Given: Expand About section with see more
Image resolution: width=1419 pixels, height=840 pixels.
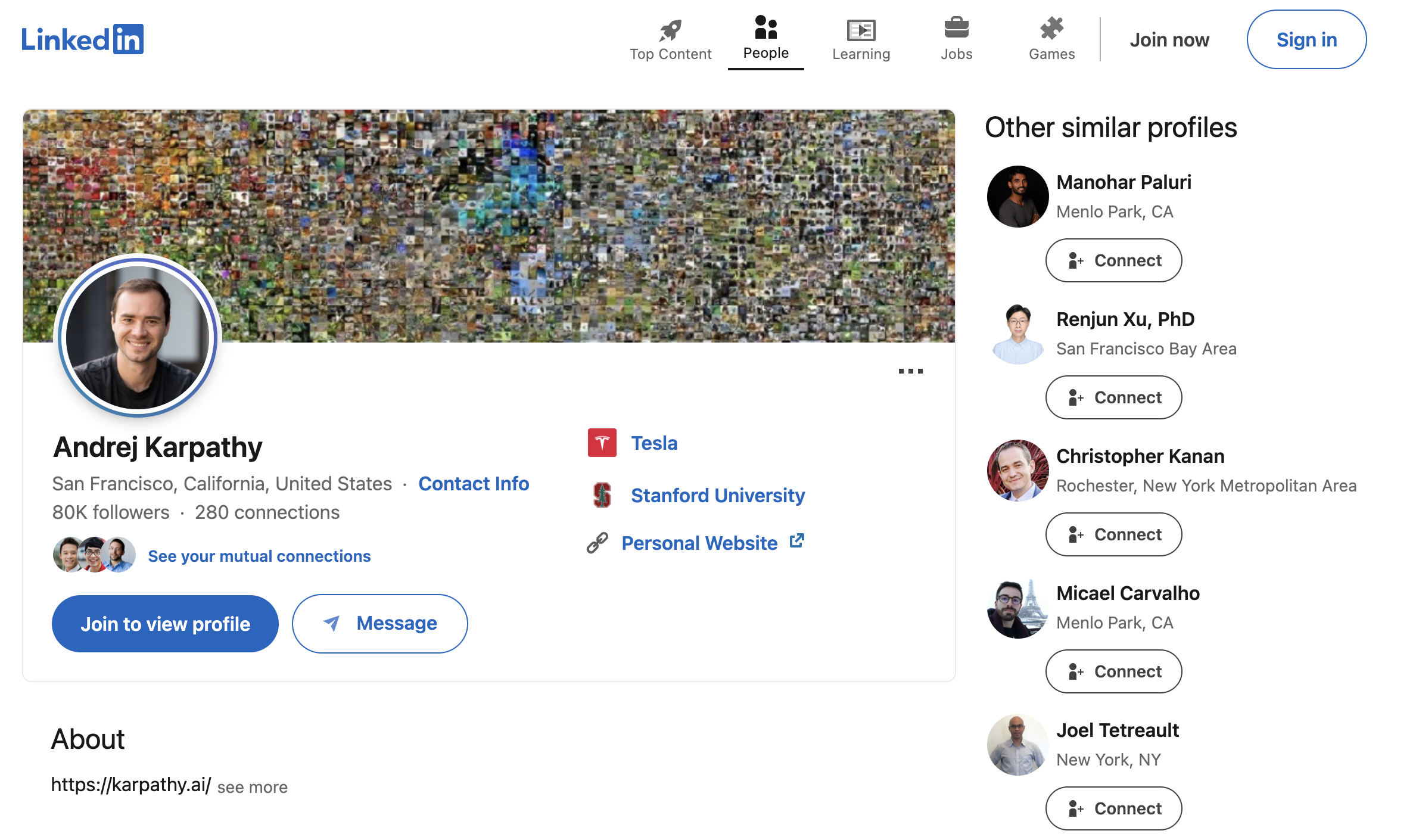Looking at the screenshot, I should coord(252,787).
